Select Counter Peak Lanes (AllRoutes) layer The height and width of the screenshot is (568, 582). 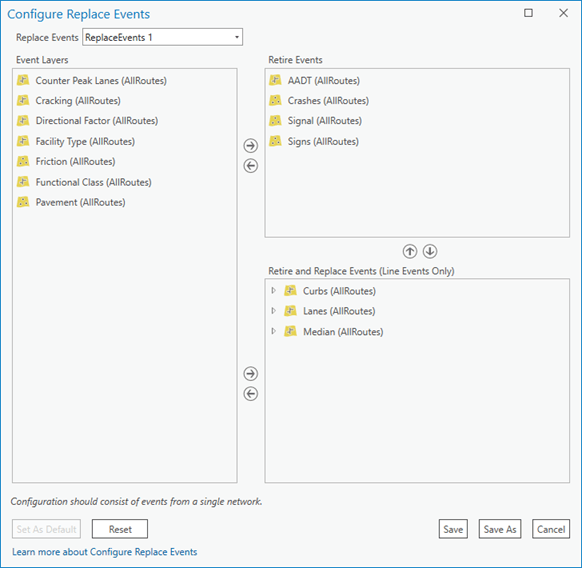click(x=101, y=81)
